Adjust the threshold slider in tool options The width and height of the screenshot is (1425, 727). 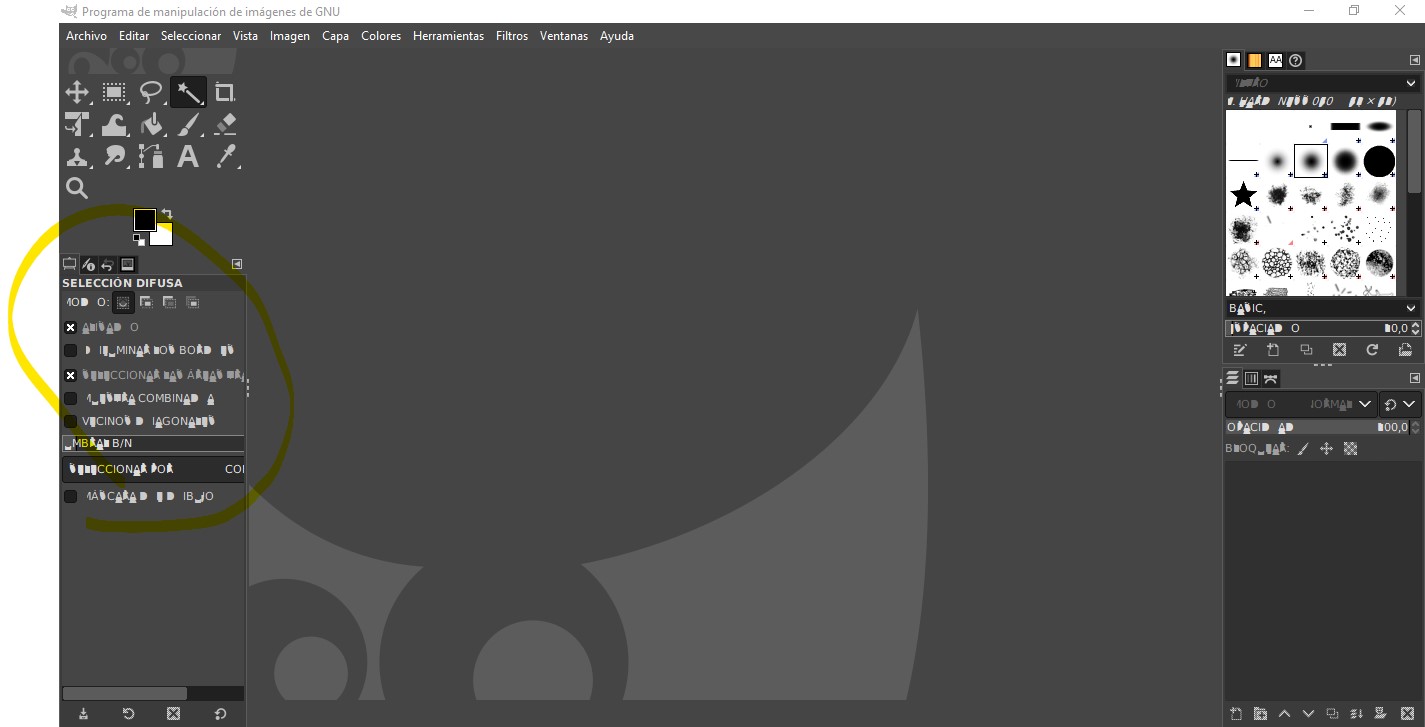[153, 443]
